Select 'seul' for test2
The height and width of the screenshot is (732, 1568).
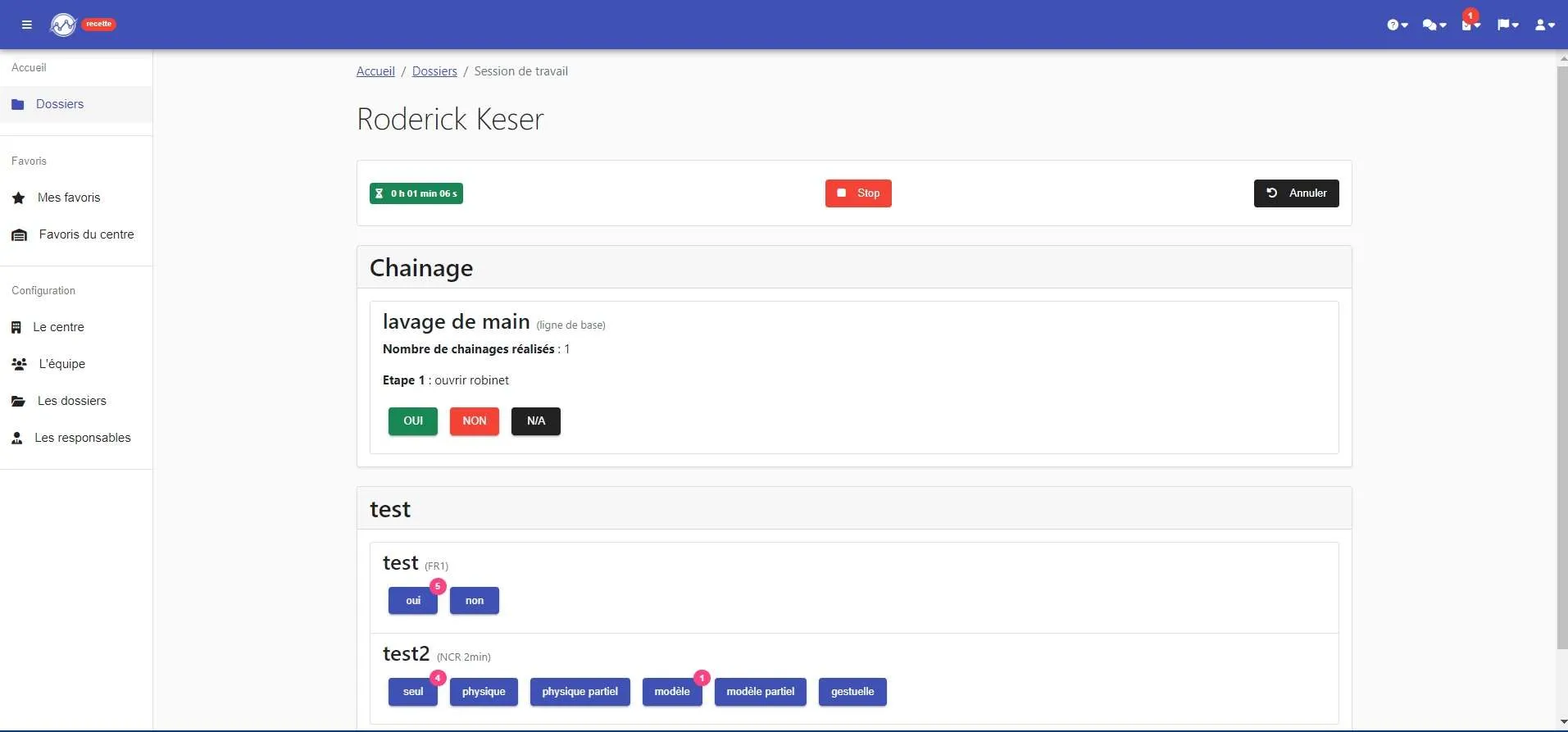(x=413, y=692)
